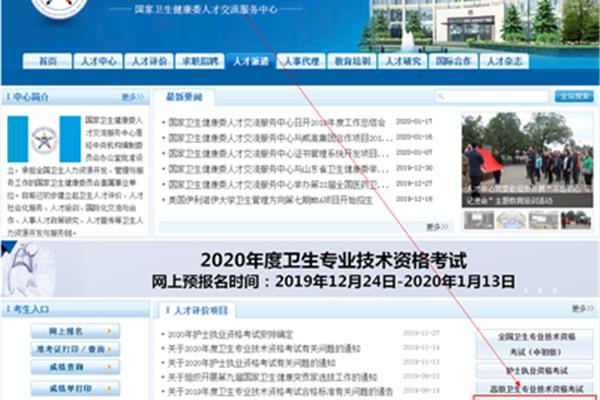The height and width of the screenshot is (400, 600).
Task: Switch to the 最新要闻 tab
Action: [184, 97]
